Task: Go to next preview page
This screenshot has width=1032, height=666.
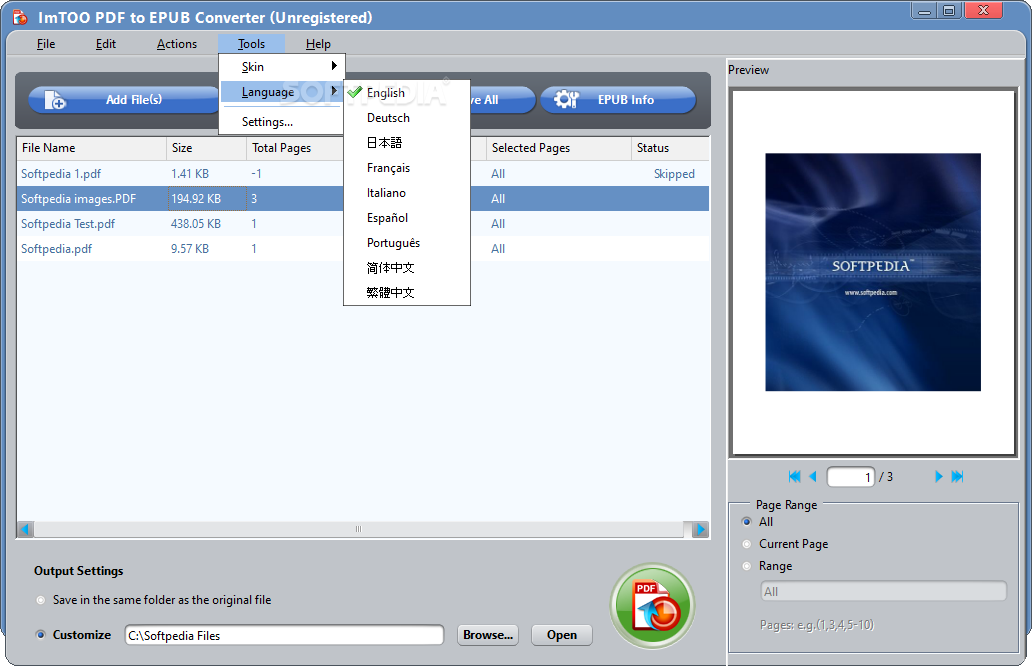Action: coord(939,476)
